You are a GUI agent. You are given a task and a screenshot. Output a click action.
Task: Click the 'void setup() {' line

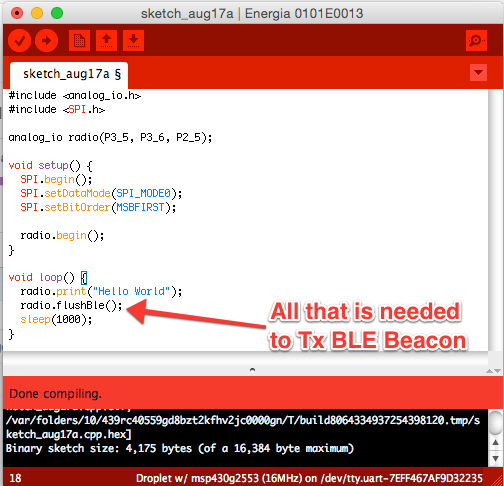50,166
